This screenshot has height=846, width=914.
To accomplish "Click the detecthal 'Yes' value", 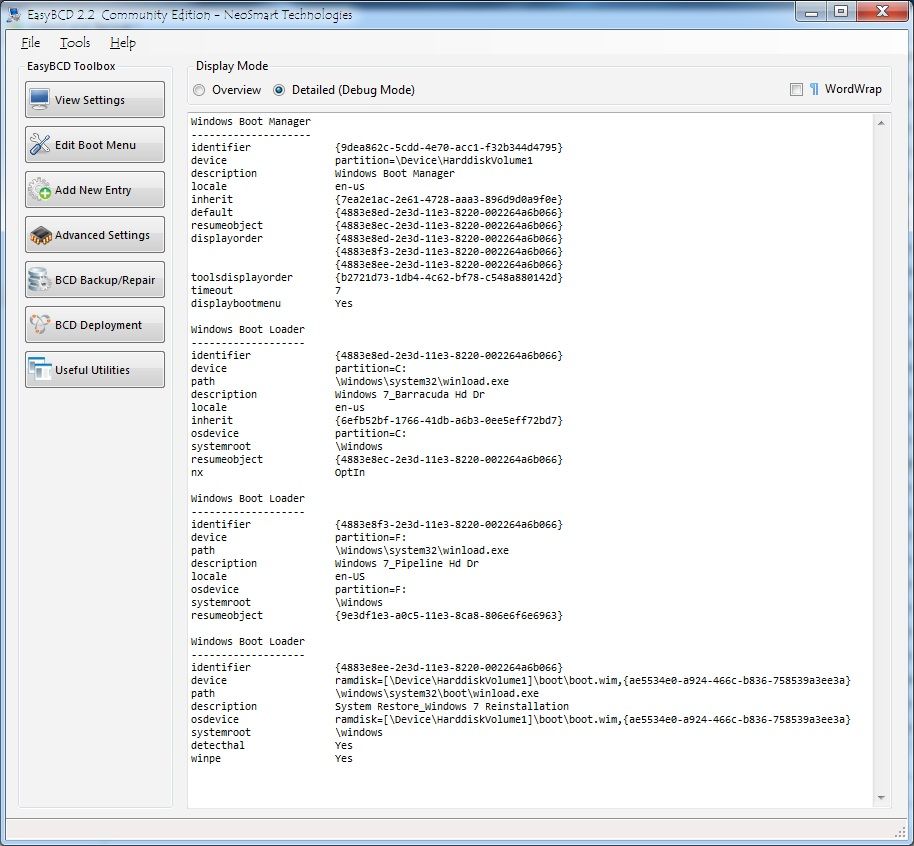I will tap(344, 745).
